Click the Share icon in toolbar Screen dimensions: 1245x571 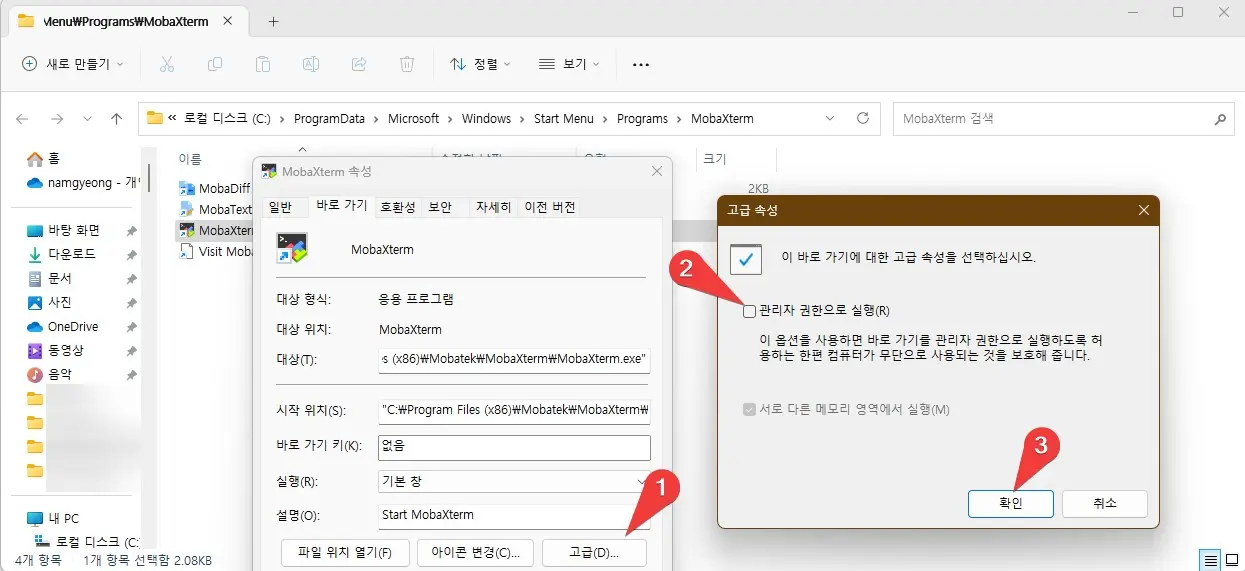pyautogui.click(x=359, y=64)
